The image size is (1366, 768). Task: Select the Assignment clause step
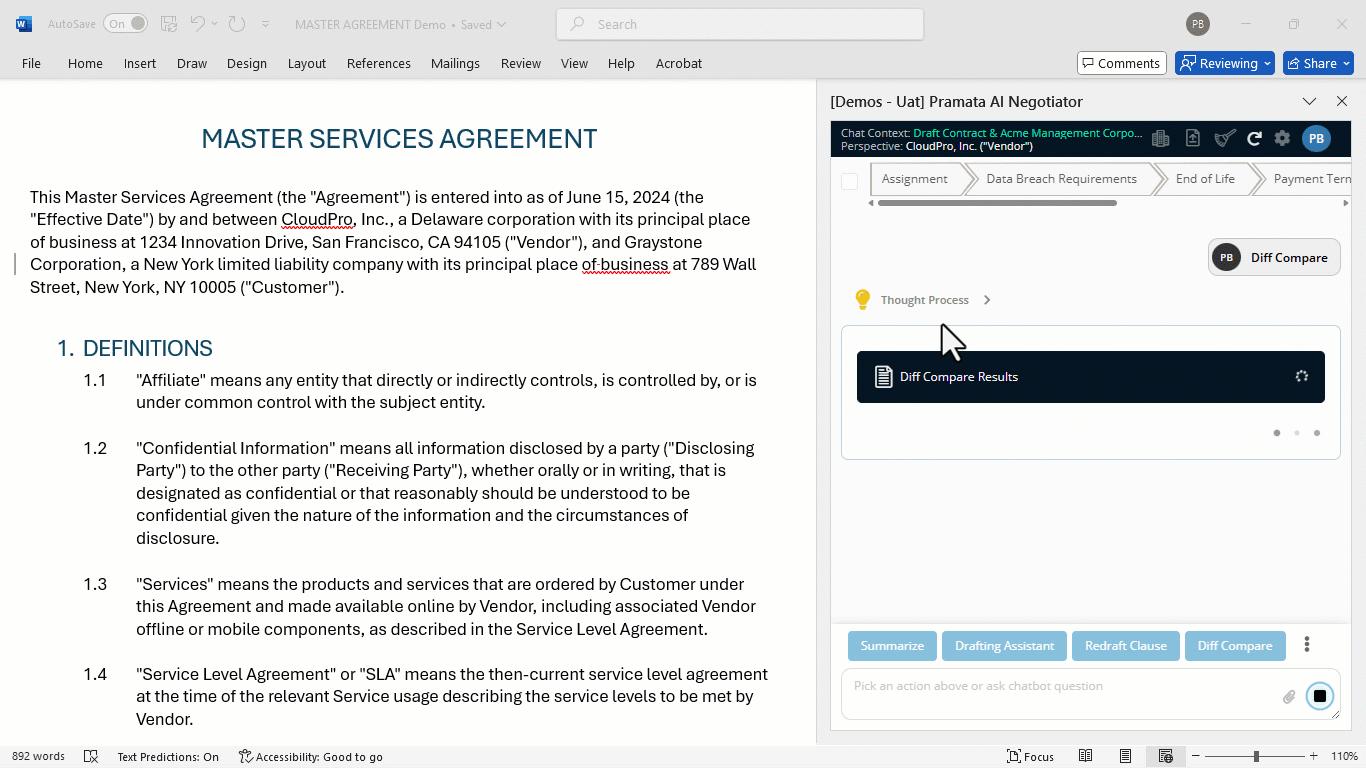(x=915, y=179)
